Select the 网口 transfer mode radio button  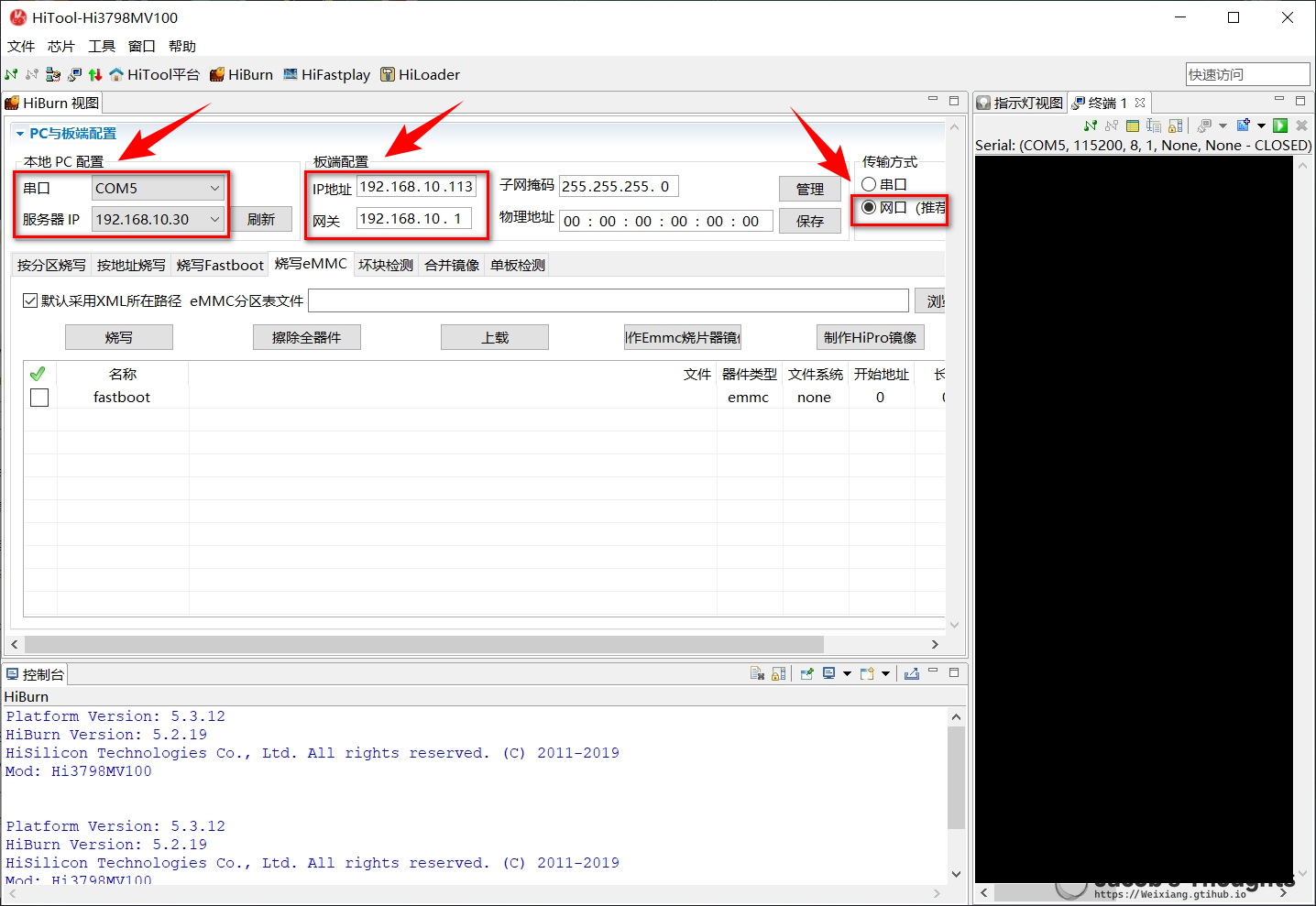pos(869,208)
